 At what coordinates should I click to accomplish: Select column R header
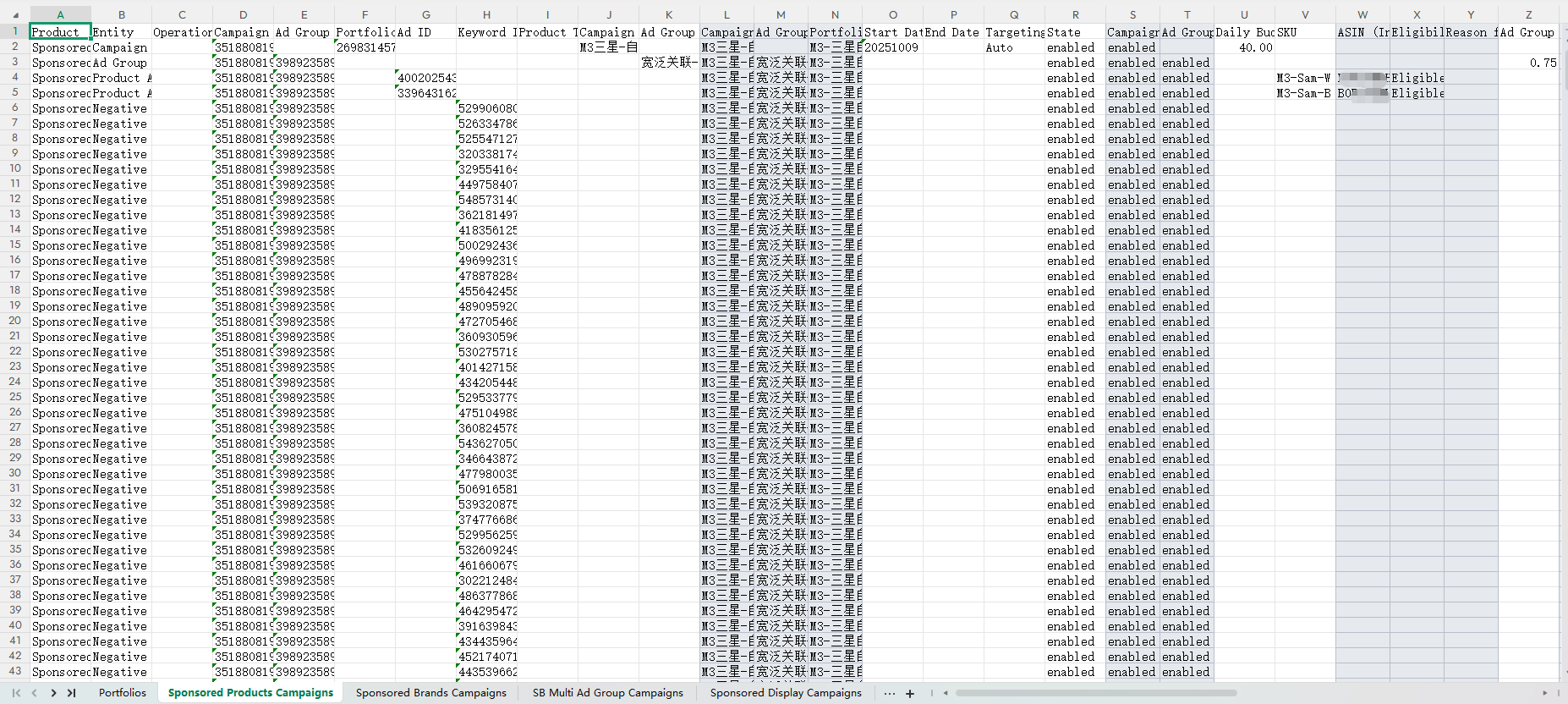tap(1075, 15)
